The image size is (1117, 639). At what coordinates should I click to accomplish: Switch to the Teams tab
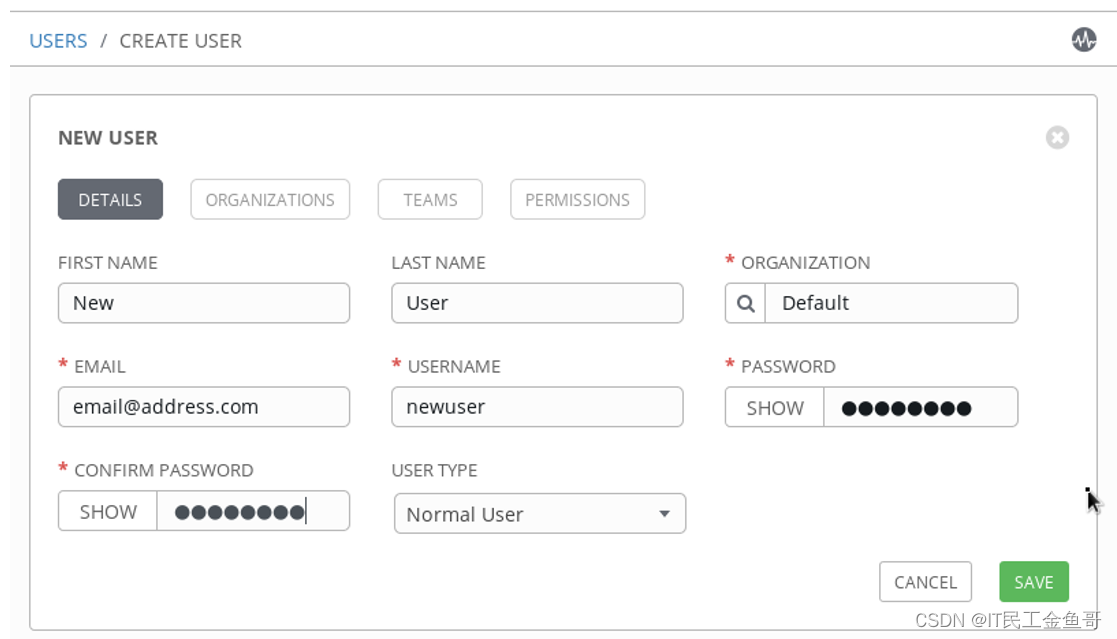coord(430,199)
